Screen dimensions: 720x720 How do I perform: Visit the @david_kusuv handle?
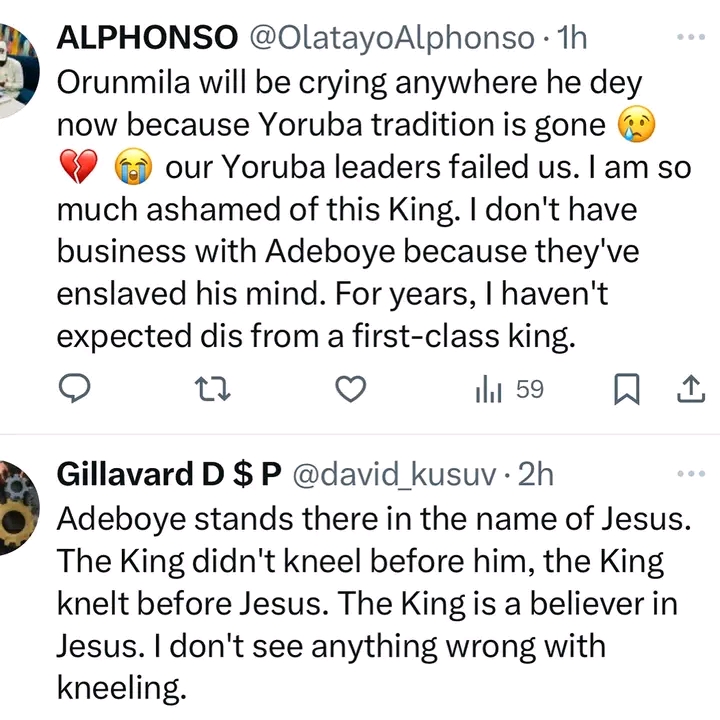coord(391,476)
